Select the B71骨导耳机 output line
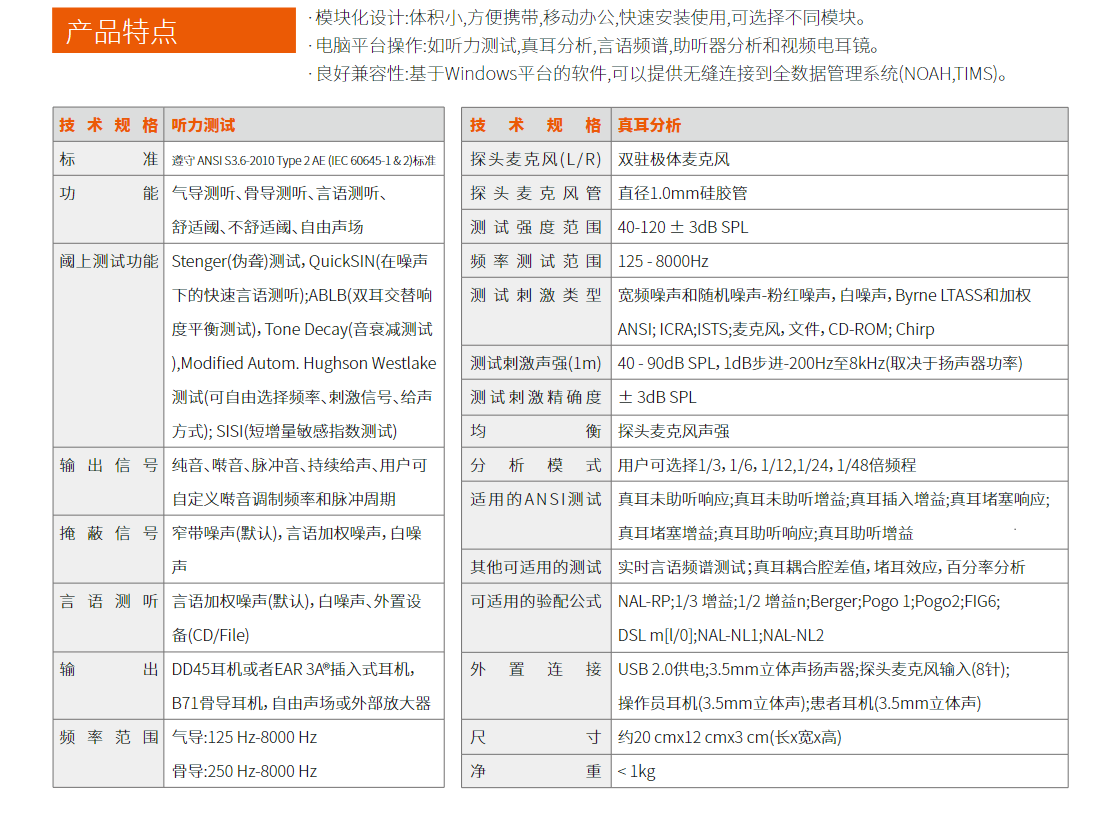The width and height of the screenshot is (1120, 817). pos(301,703)
